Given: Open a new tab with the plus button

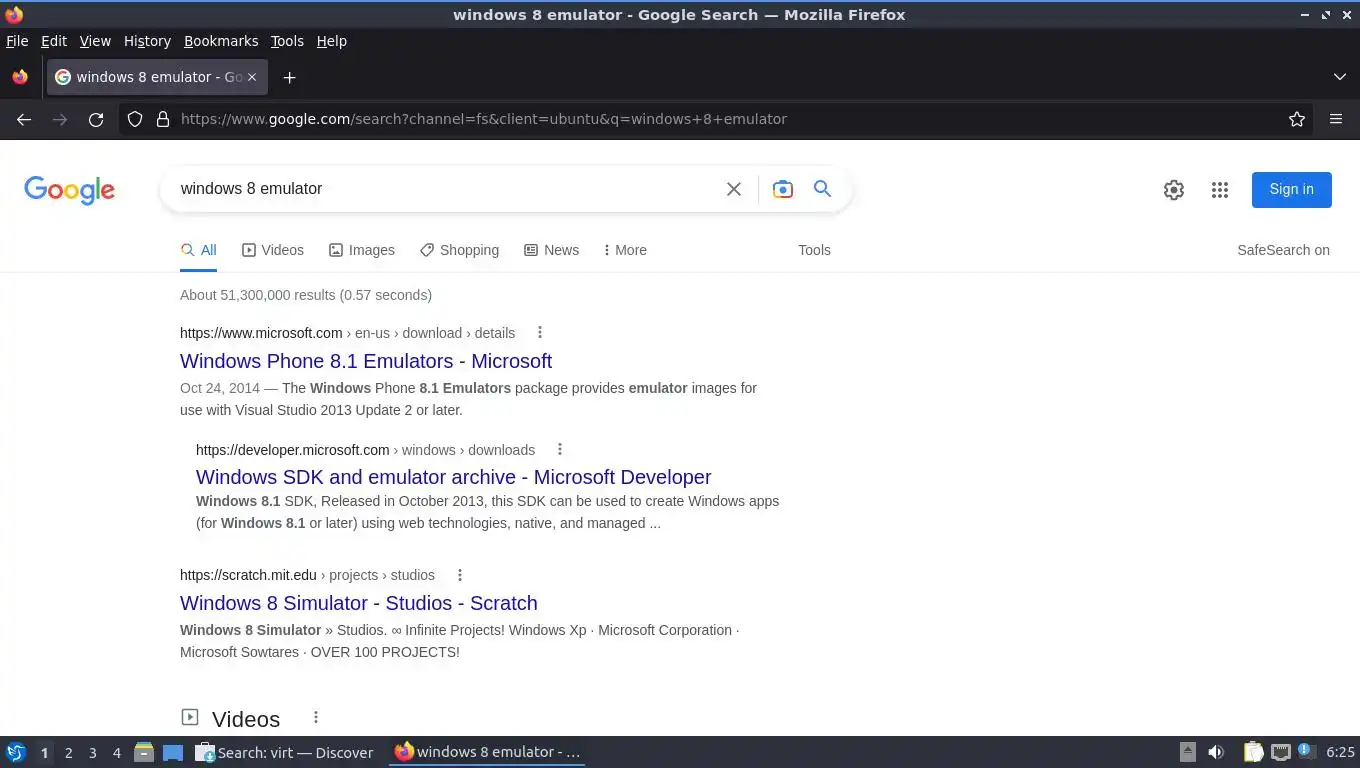Looking at the screenshot, I should click(x=289, y=77).
